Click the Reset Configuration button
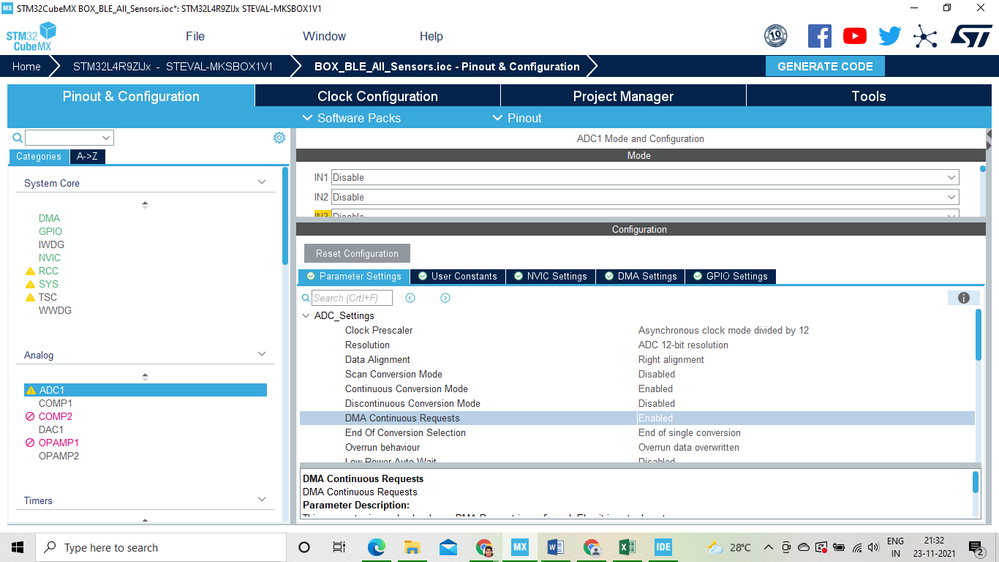This screenshot has height=562, width=999. click(x=357, y=253)
